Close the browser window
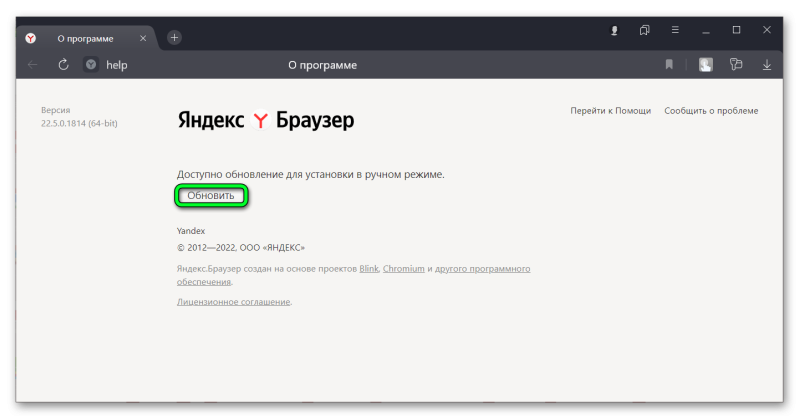800x419 pixels. [x=767, y=30]
